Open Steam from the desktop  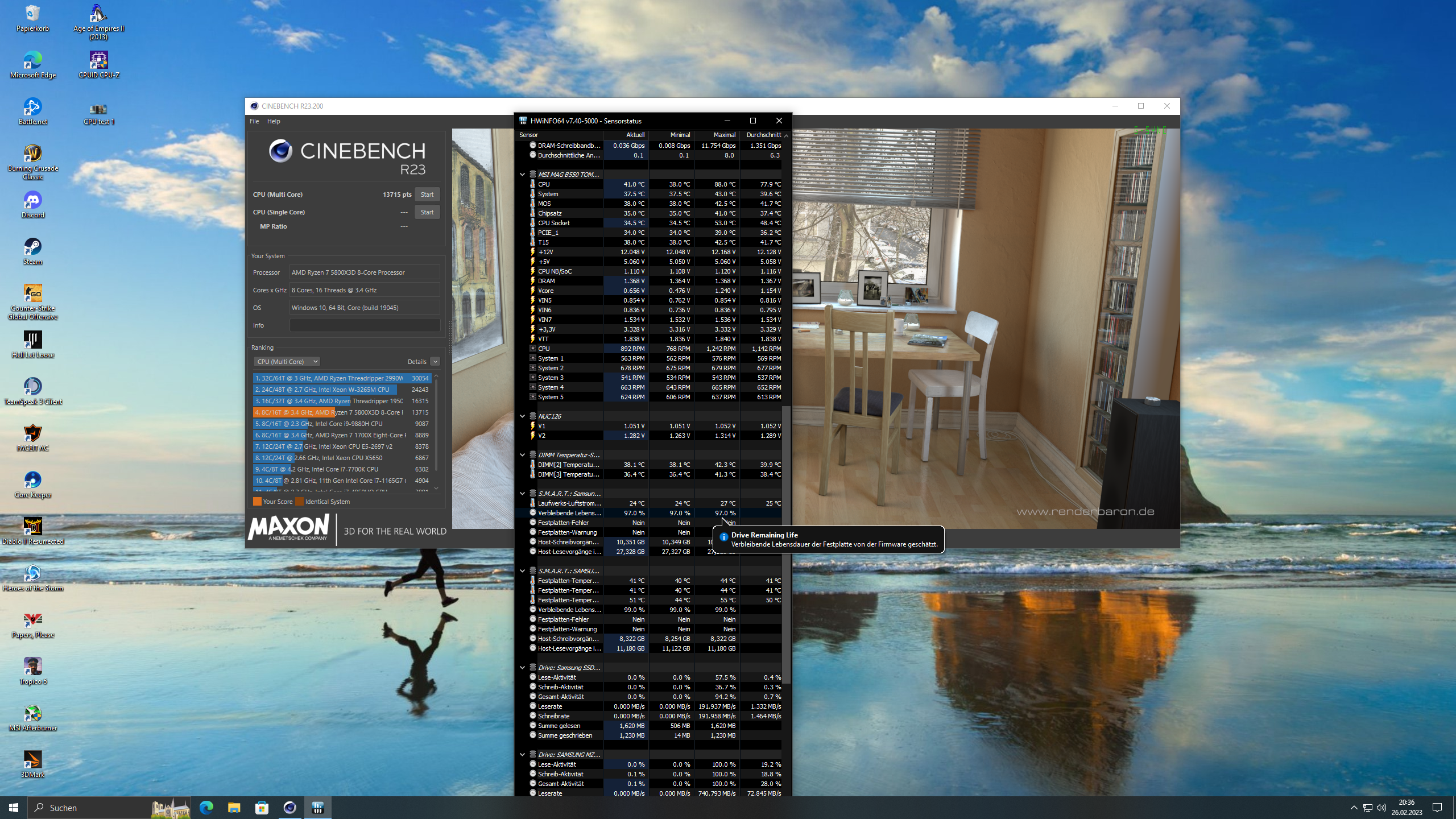click(32, 247)
